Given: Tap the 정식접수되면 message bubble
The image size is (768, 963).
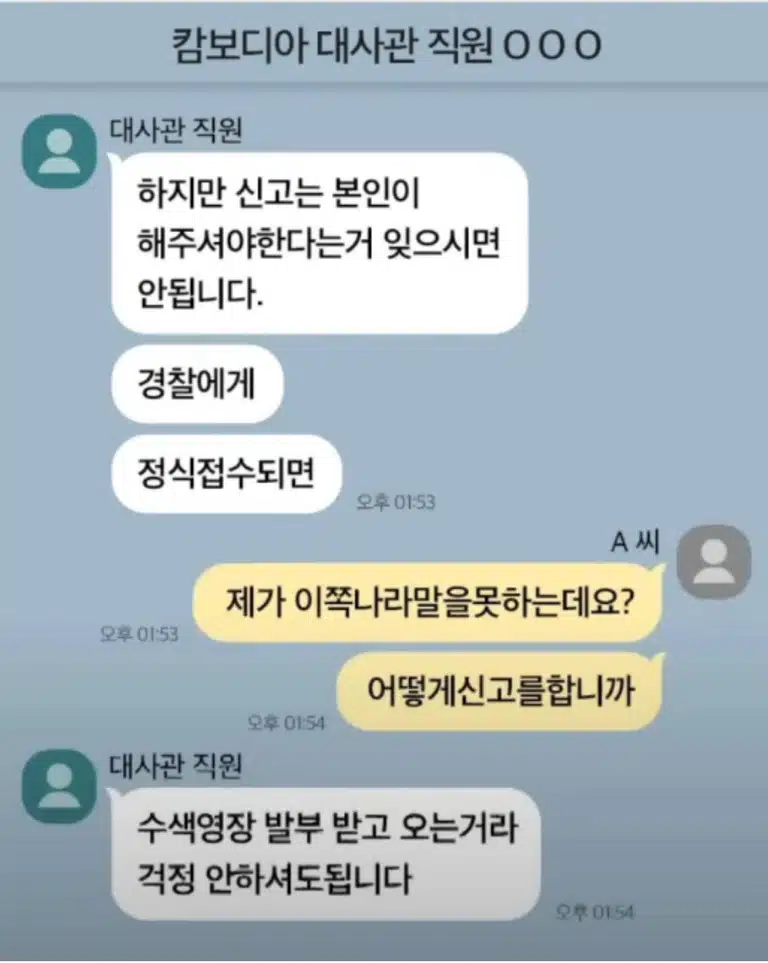Looking at the screenshot, I should (x=226, y=474).
